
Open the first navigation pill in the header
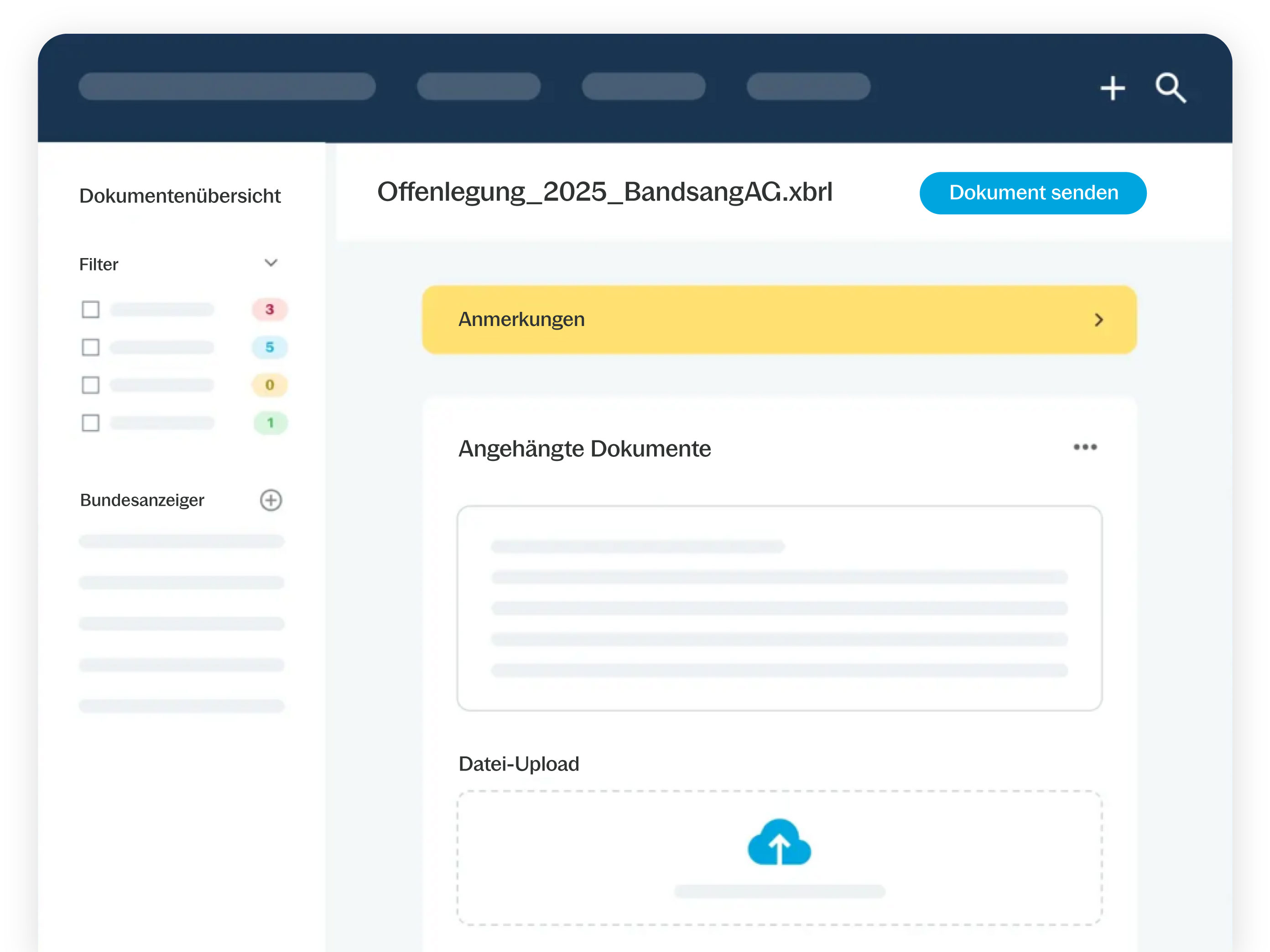click(227, 87)
